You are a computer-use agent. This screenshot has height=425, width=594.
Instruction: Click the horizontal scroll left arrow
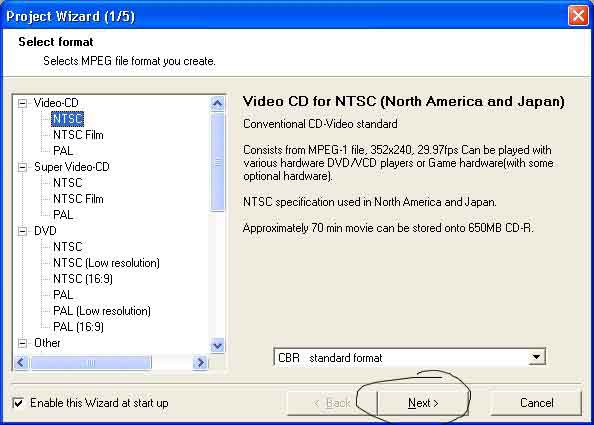(x=21, y=362)
